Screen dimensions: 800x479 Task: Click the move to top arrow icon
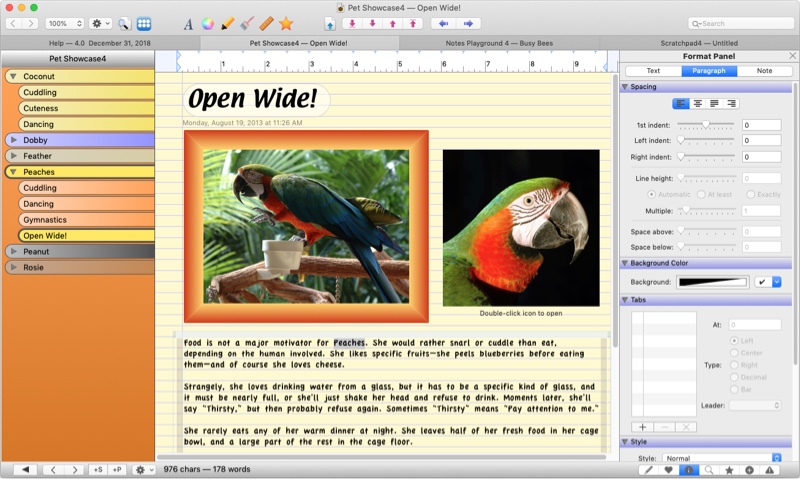(413, 23)
